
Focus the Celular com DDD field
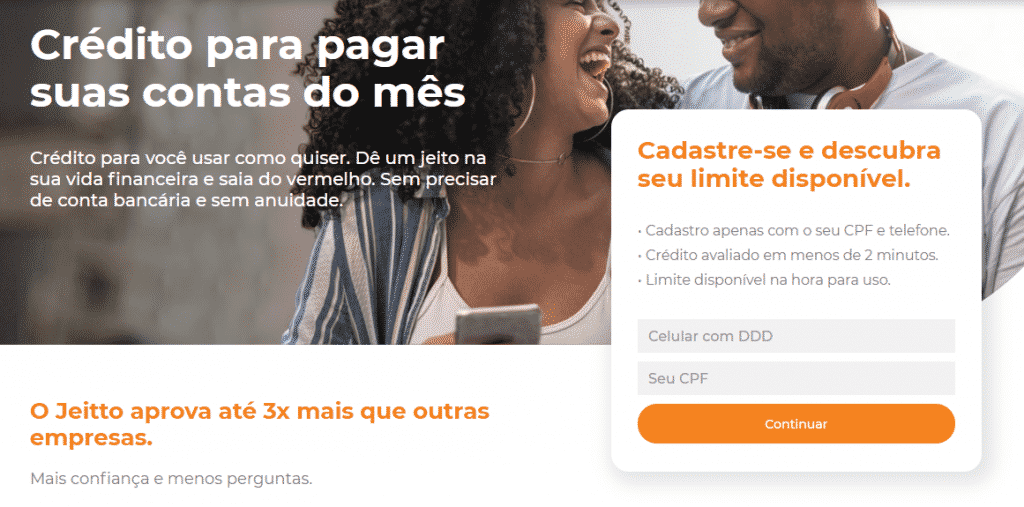[796, 336]
